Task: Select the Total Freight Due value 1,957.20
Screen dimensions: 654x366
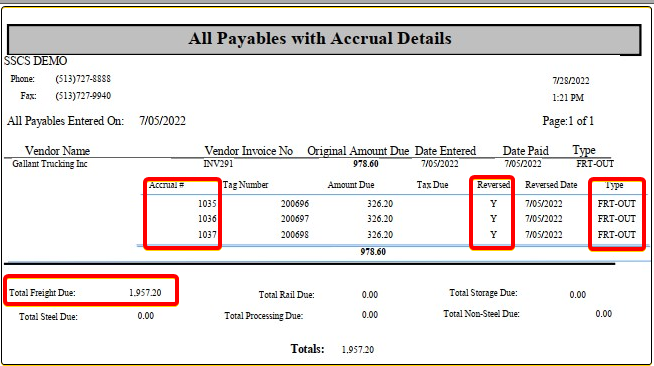Action: point(145,293)
